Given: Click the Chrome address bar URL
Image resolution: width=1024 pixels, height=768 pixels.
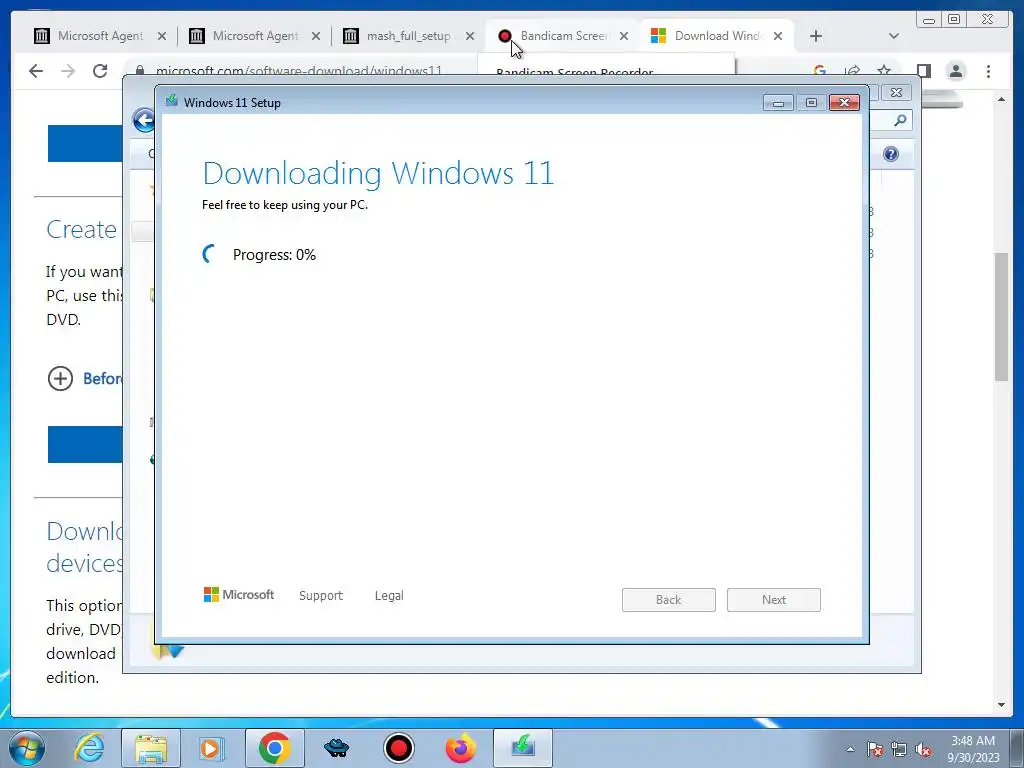Looking at the screenshot, I should point(299,71).
